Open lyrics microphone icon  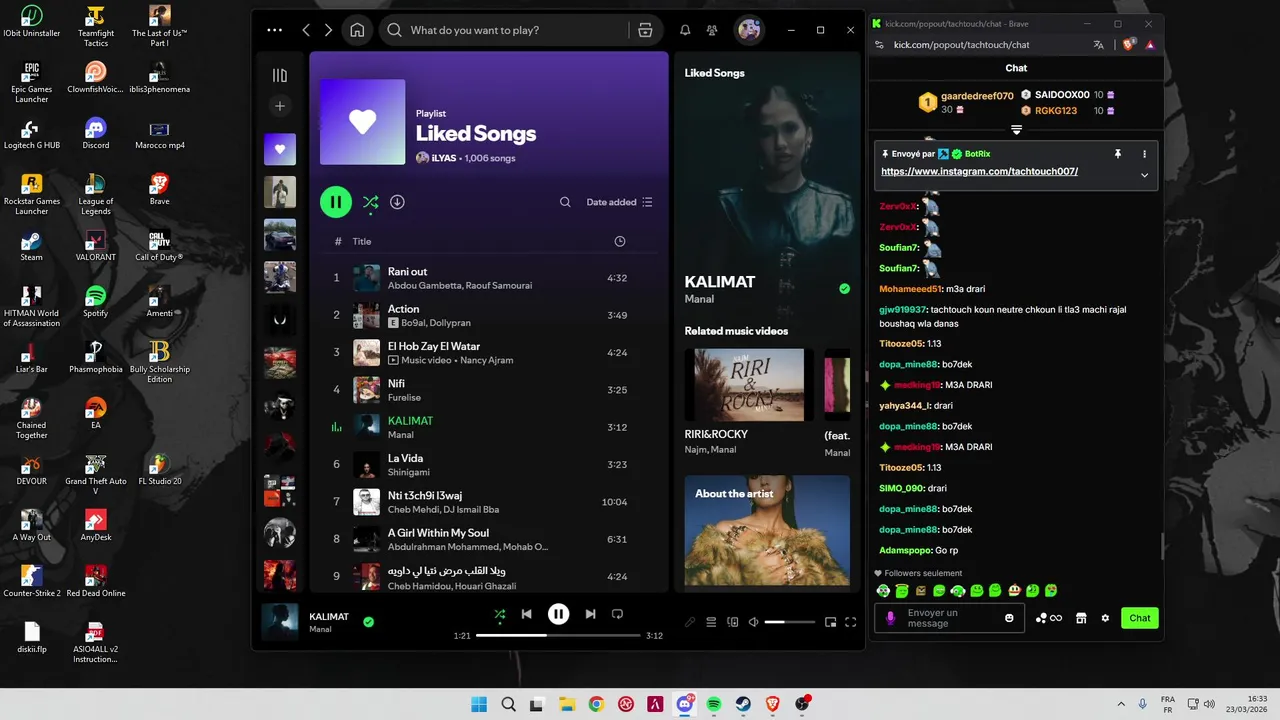click(690, 622)
